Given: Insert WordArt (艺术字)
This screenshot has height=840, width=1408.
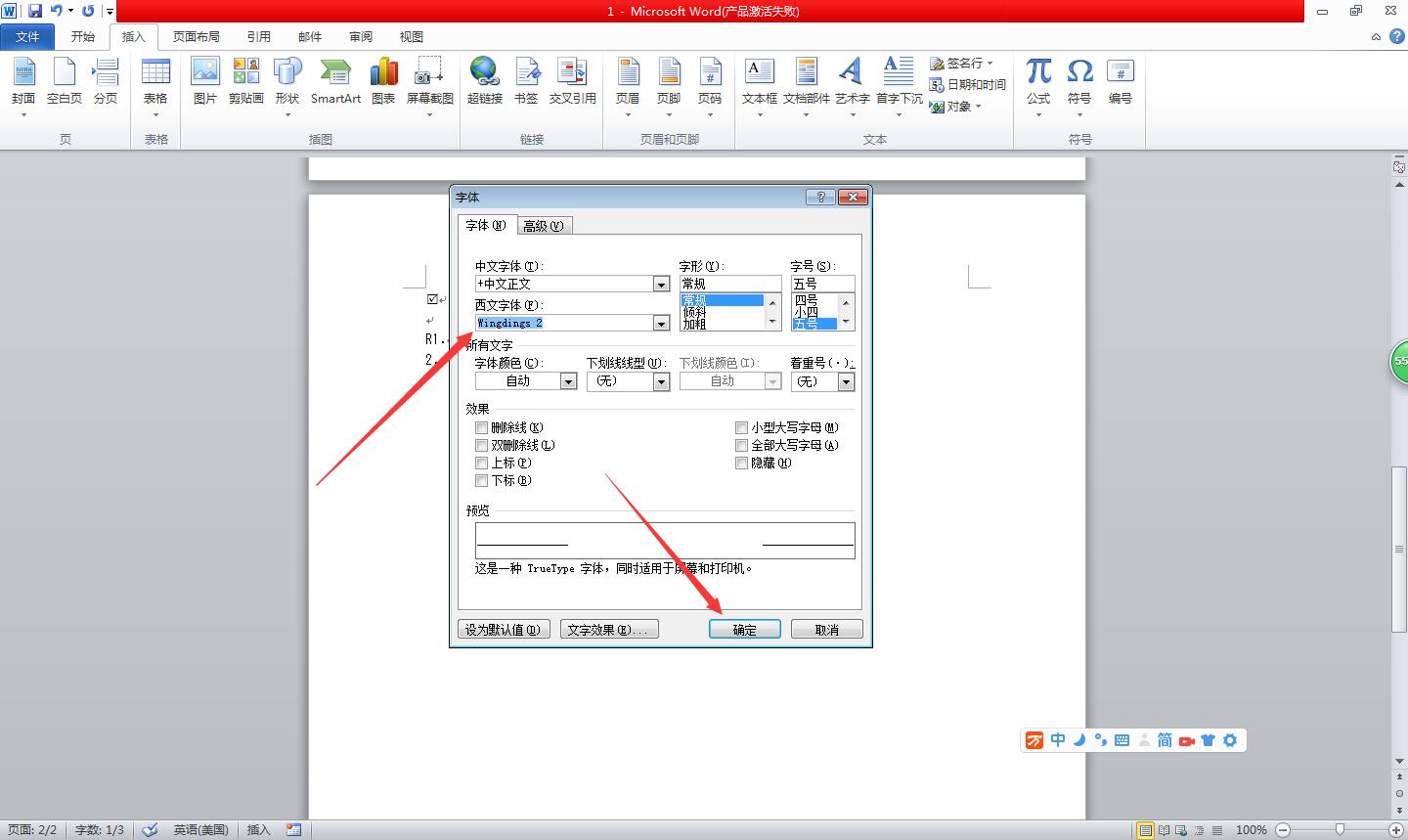Looking at the screenshot, I should [x=853, y=86].
